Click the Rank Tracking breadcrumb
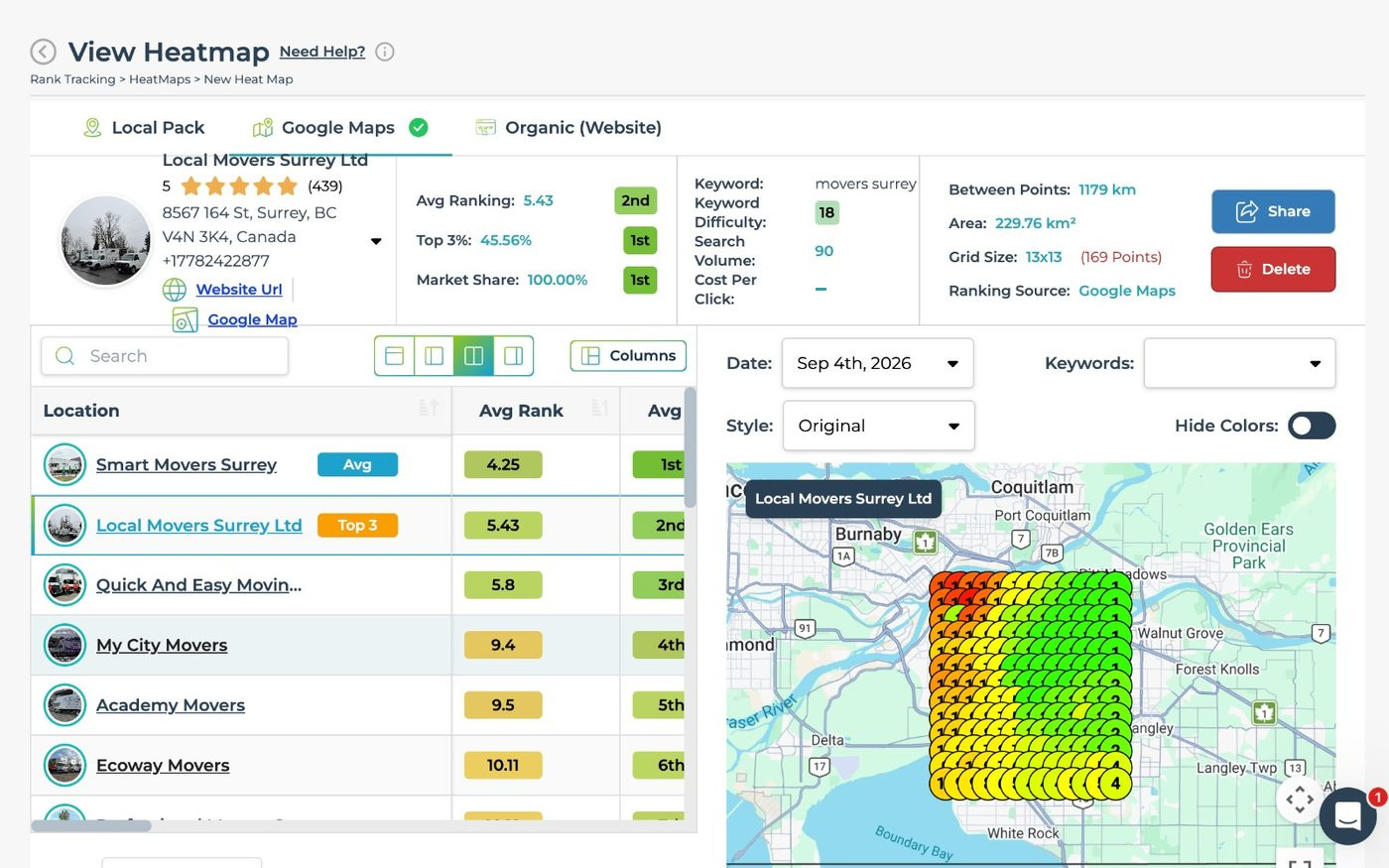1389x868 pixels. (72, 79)
